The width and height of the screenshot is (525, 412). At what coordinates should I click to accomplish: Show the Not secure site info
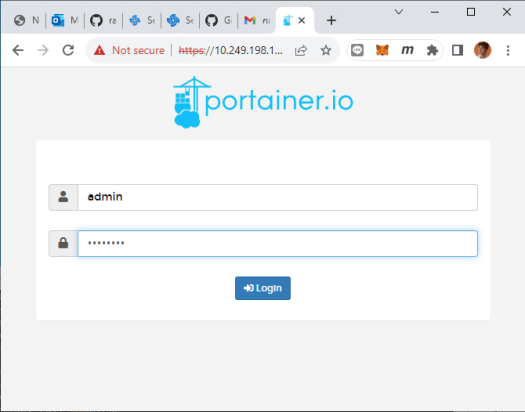(x=130, y=50)
